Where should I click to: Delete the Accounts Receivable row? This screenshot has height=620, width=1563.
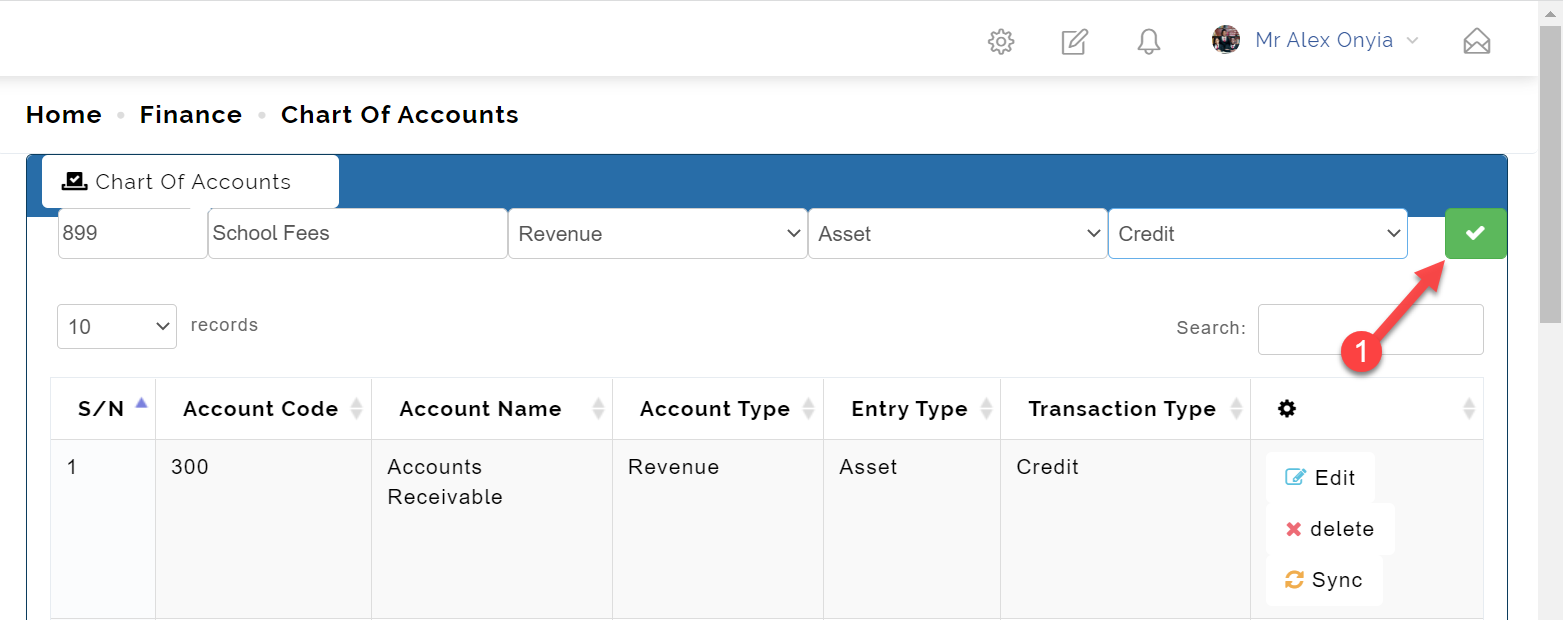1330,529
